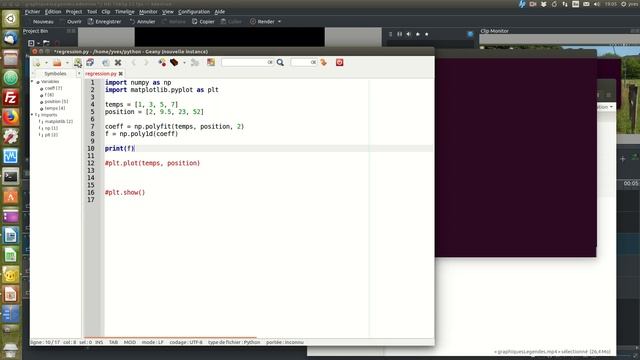Click Enregistrer button in Kdenlive toolbar
This screenshot has height=360, width=640.
coord(104,22)
